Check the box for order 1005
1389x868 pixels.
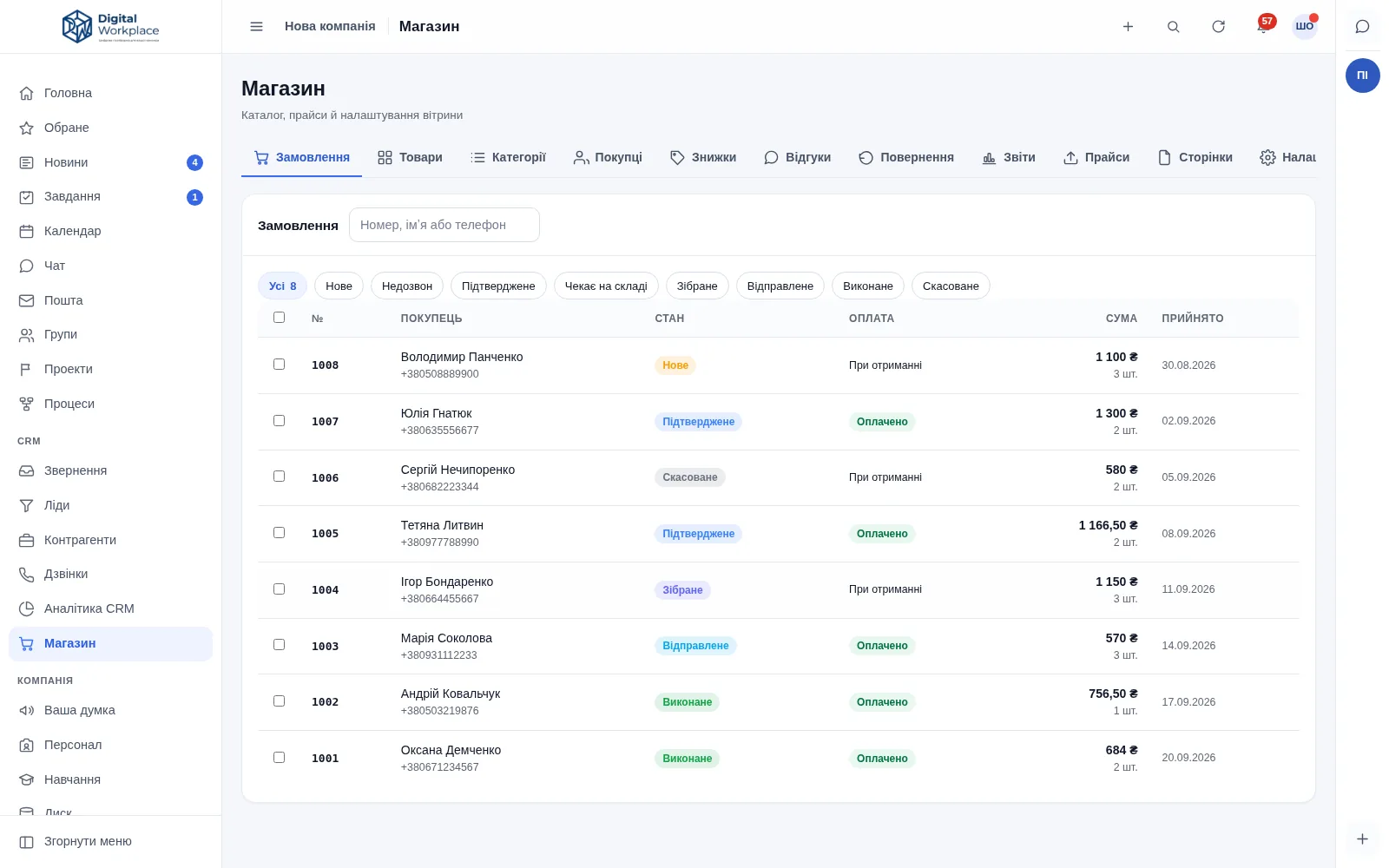(x=279, y=533)
